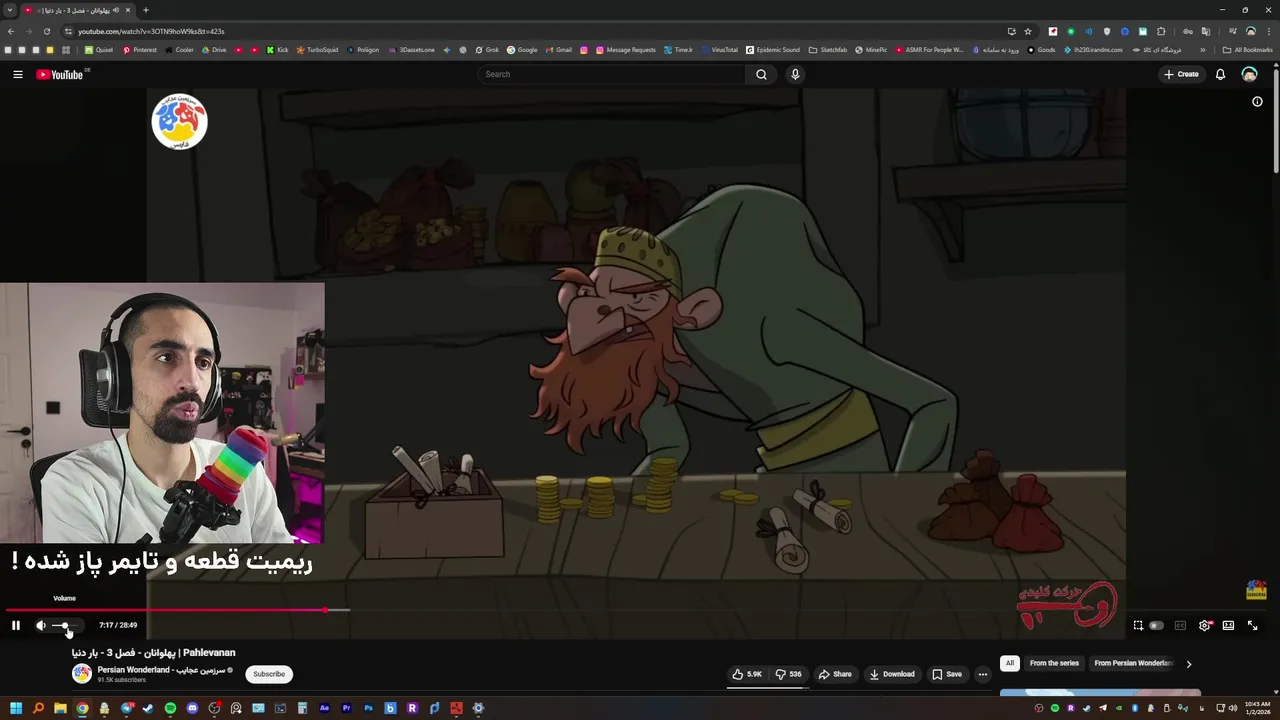This screenshot has width=1280, height=720.
Task: Open the taskbar clock and date
Action: (1257, 708)
